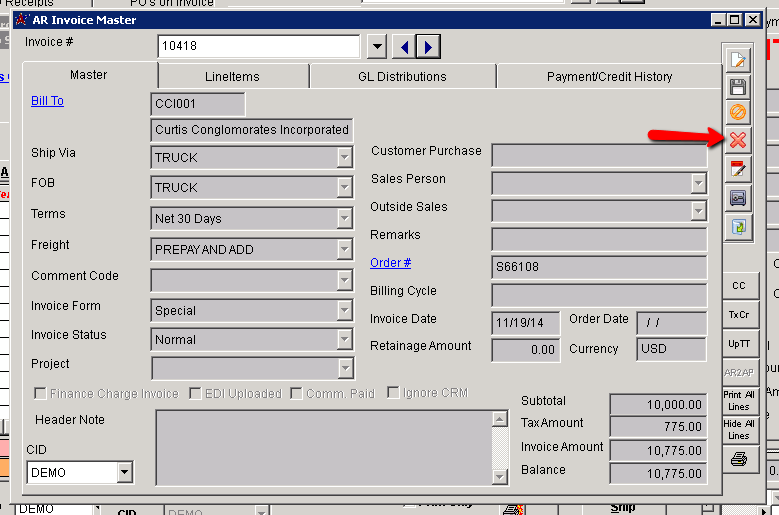779x515 pixels.
Task: Switch to the LineItems tab
Action: pos(233,76)
